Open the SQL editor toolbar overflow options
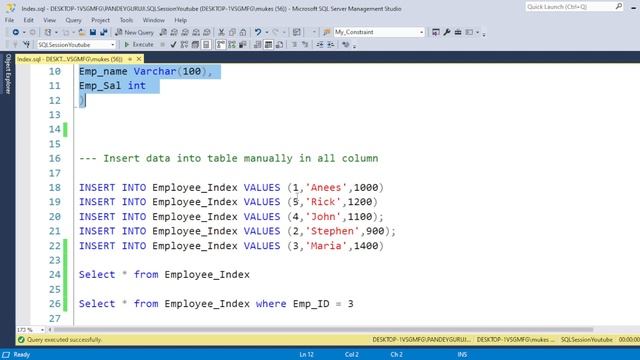The image size is (640, 360). 354,45
